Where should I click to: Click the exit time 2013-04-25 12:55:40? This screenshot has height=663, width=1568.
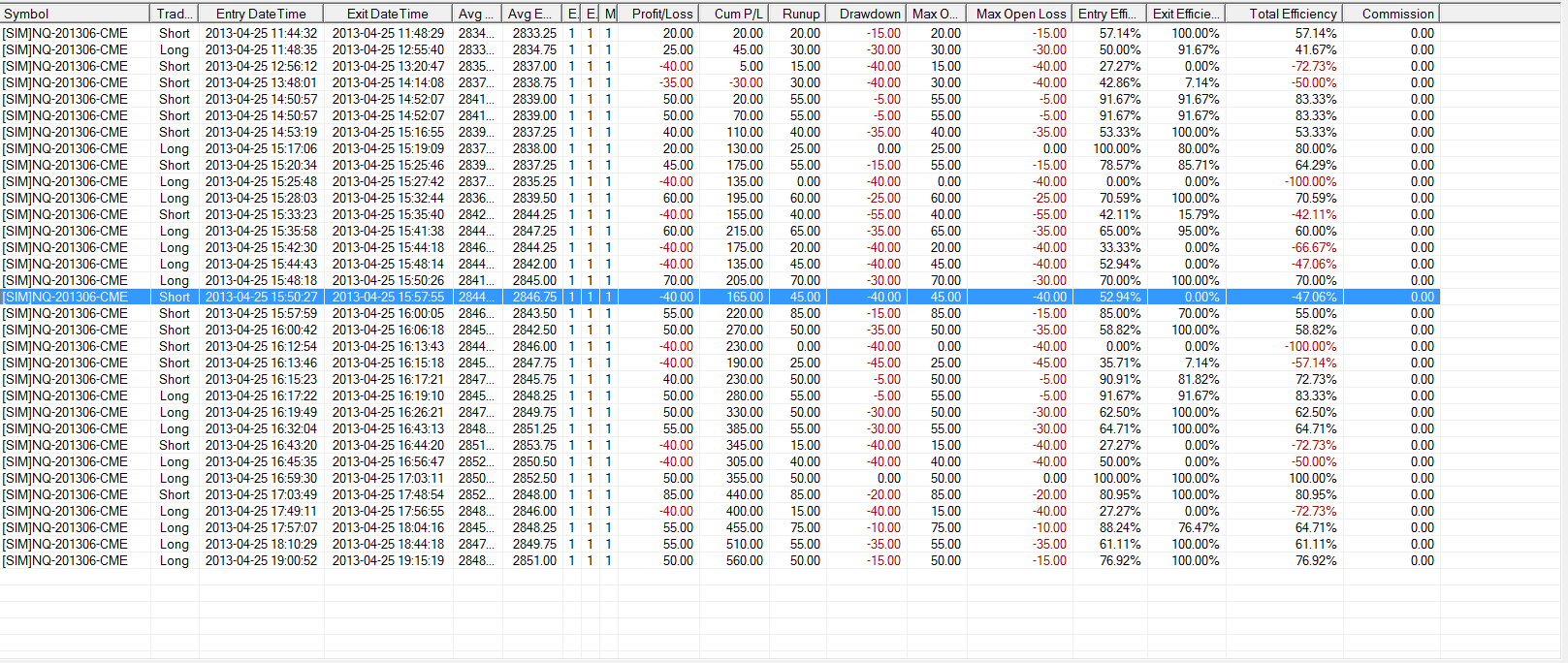pos(388,49)
